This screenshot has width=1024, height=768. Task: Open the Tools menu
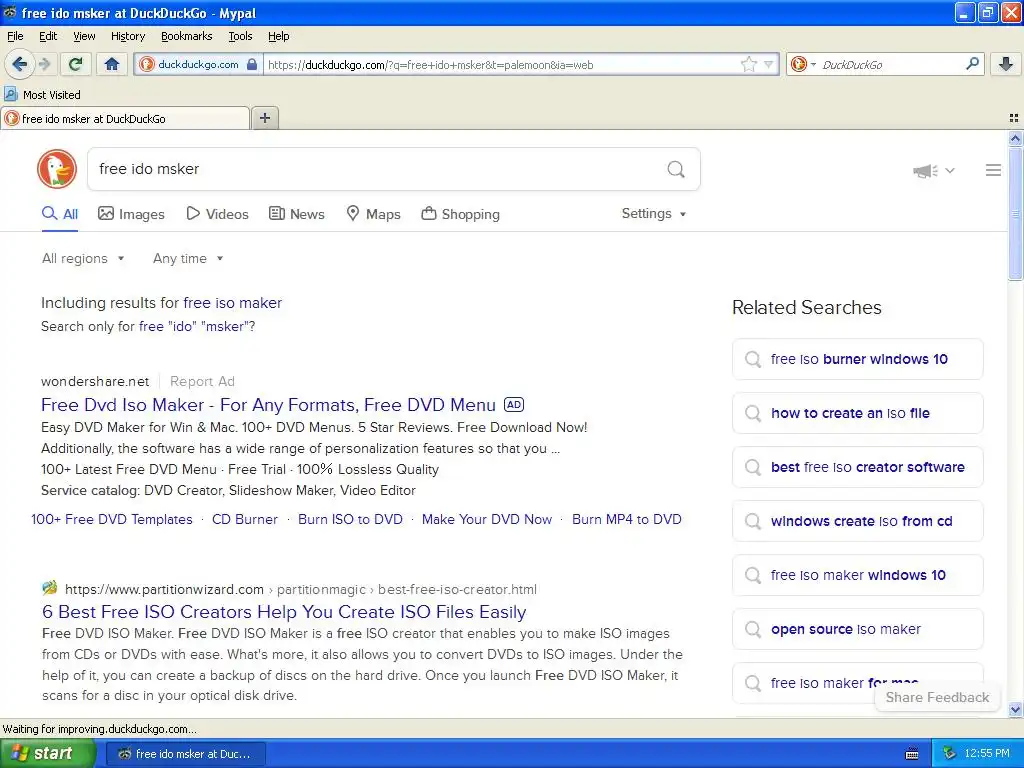click(240, 36)
